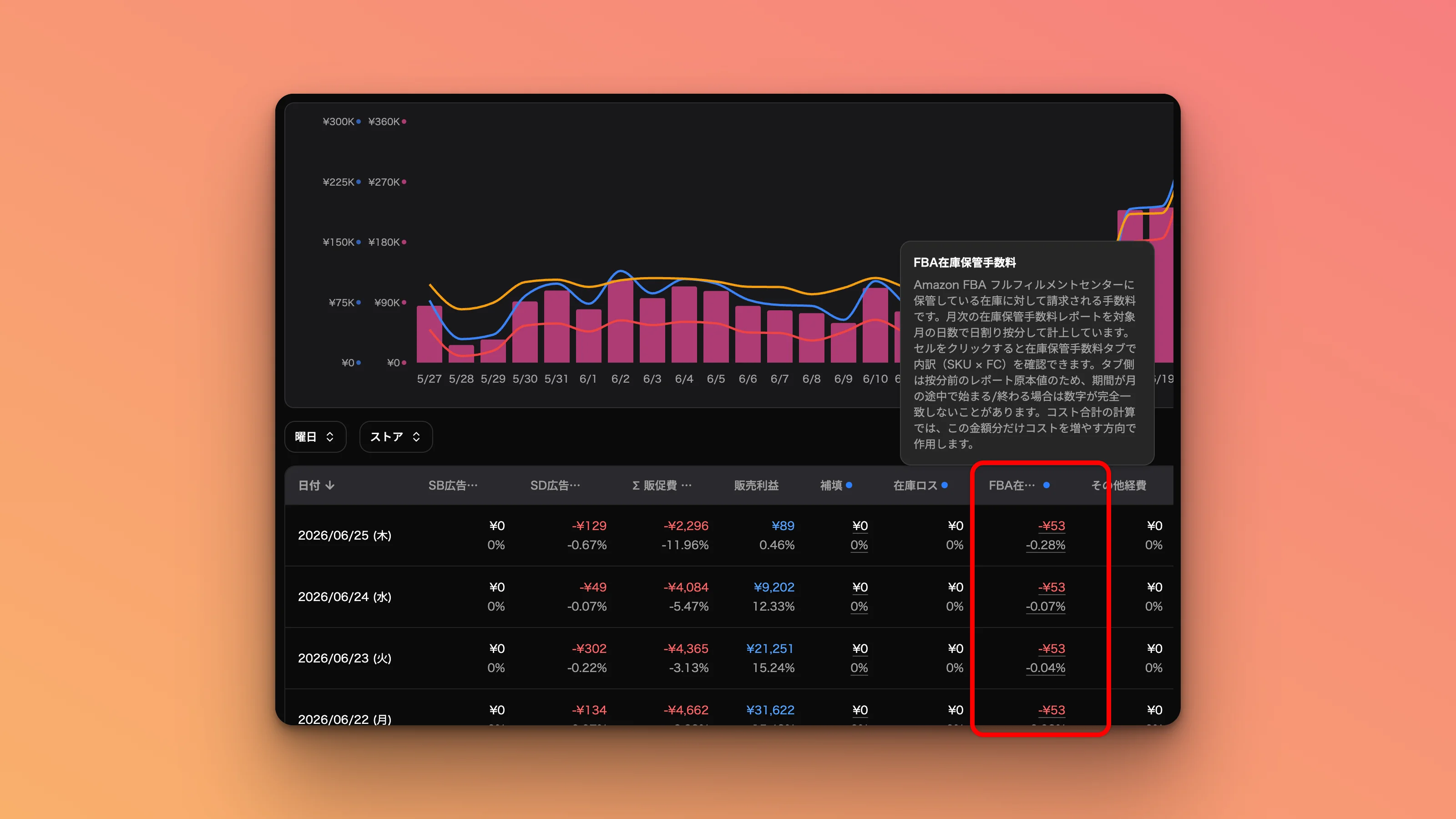
Task: Click the sort arrow next to 日付
Action: [330, 485]
